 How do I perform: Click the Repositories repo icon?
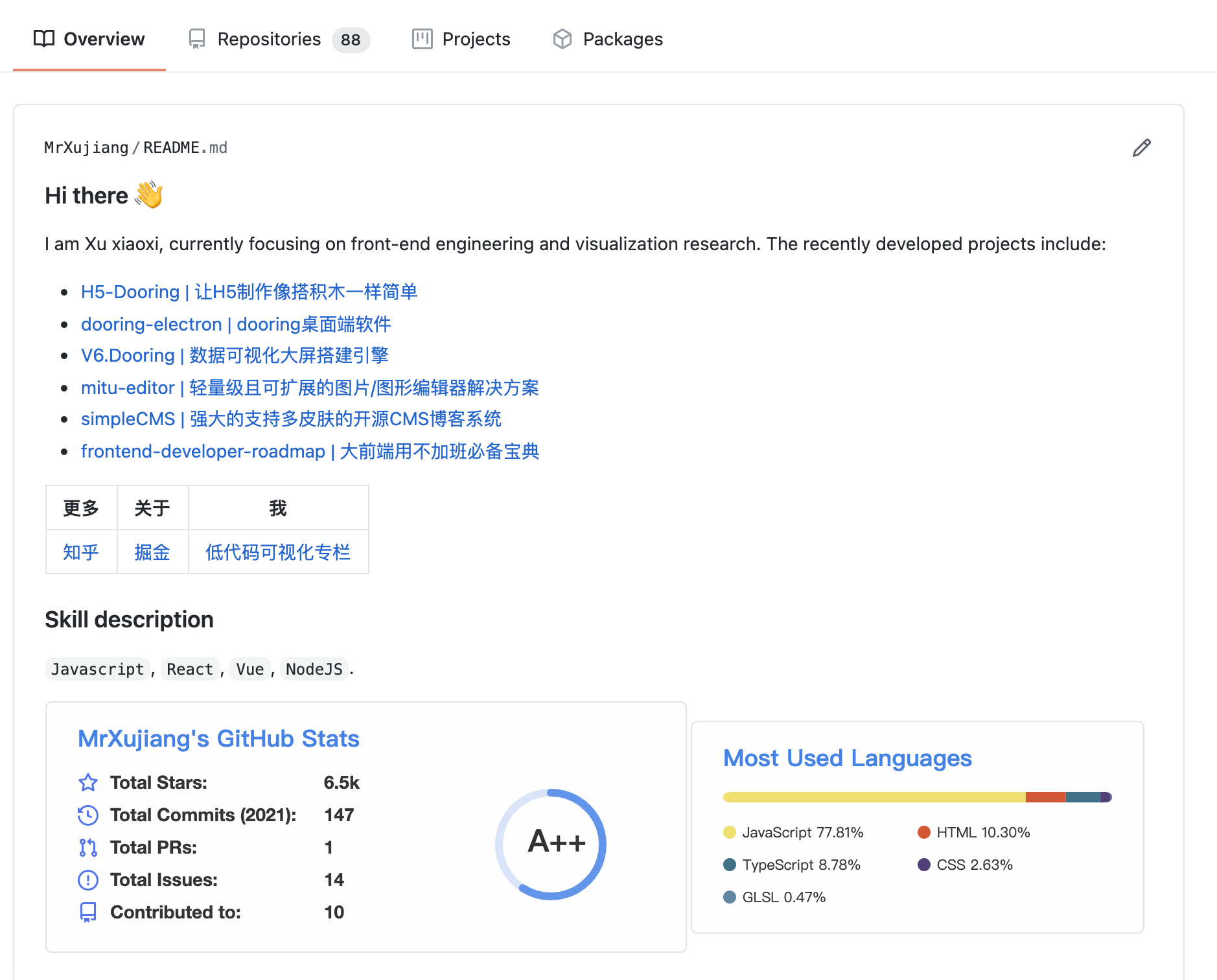[197, 39]
